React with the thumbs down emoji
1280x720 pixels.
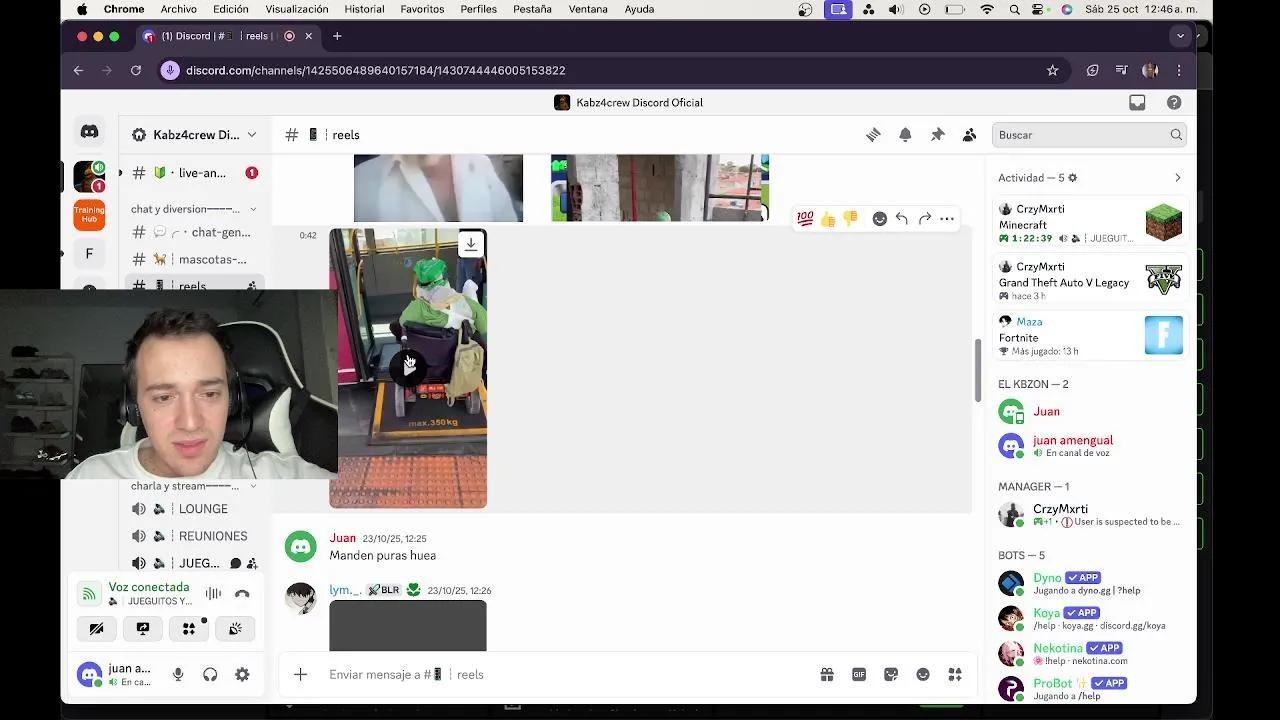click(850, 218)
